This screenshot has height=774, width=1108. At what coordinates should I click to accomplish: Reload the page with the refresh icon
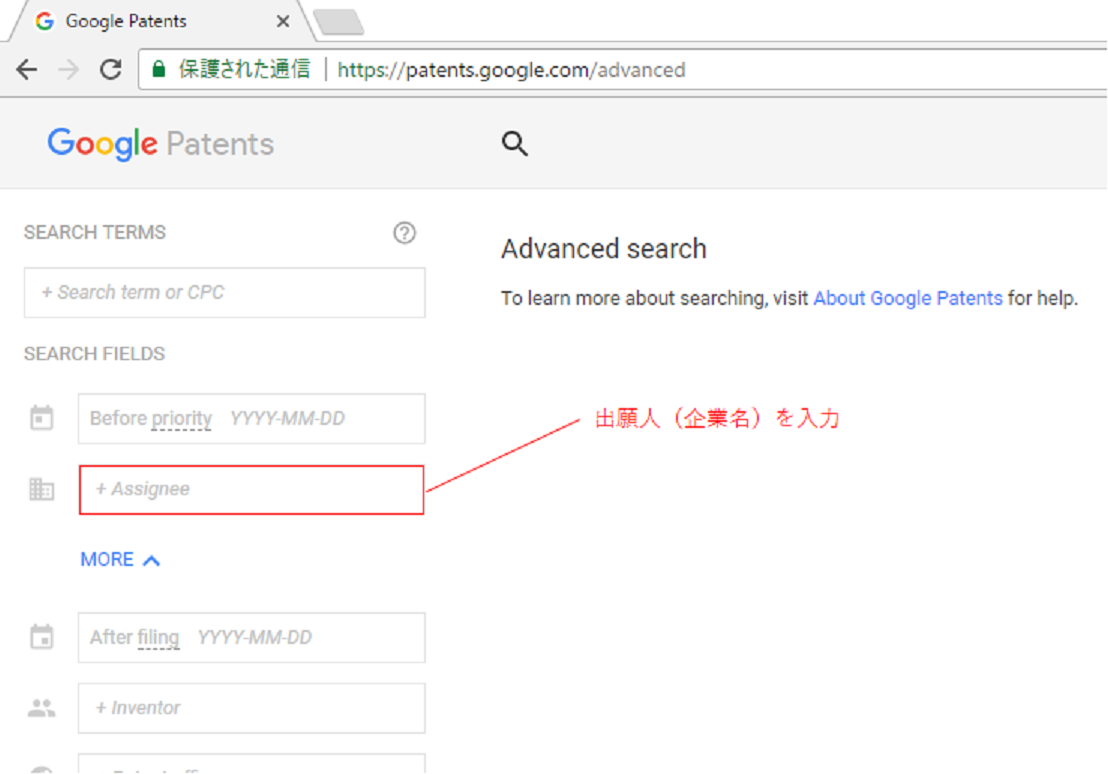[x=110, y=69]
